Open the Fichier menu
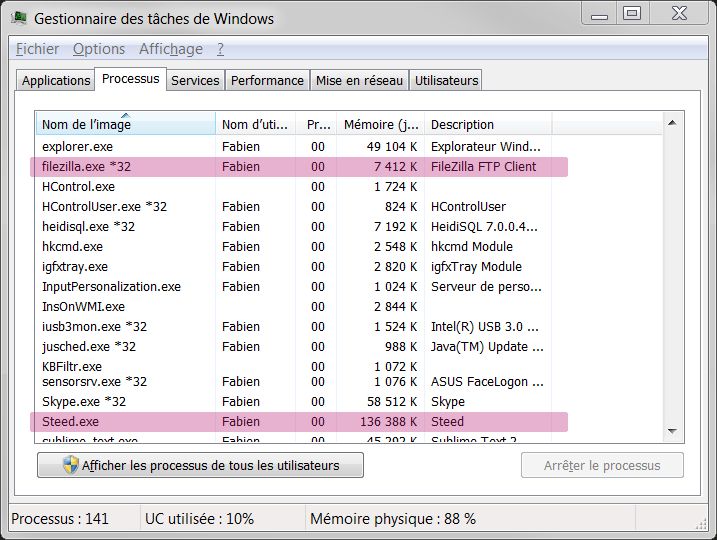717x540 pixels. 37,49
